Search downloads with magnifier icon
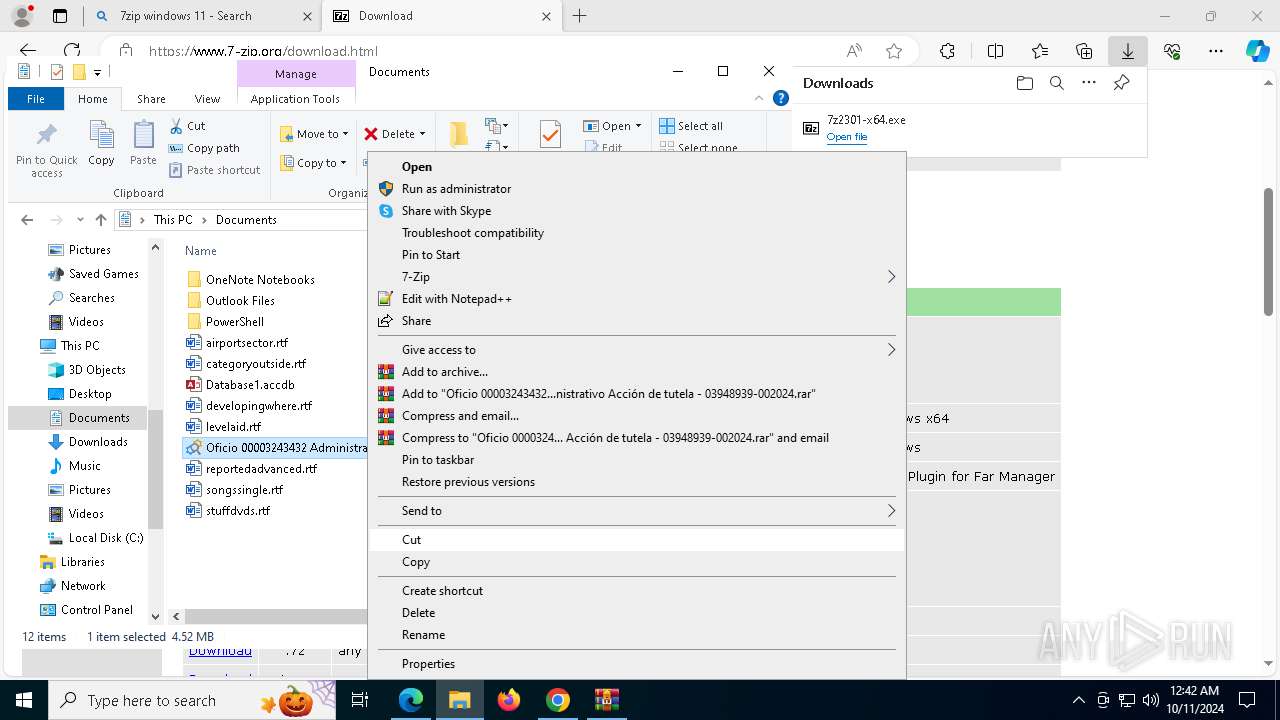This screenshot has height=720, width=1280. (x=1056, y=83)
